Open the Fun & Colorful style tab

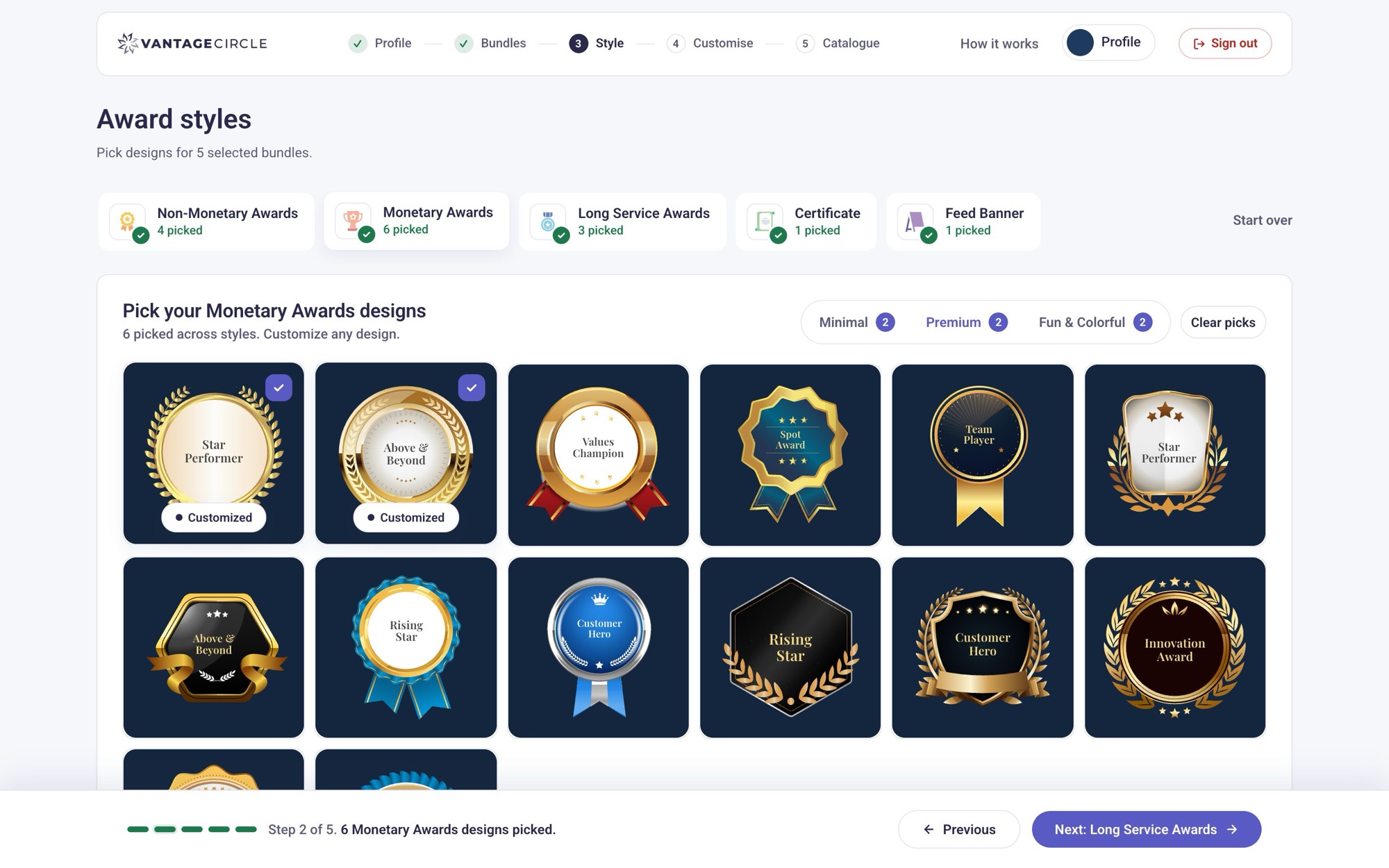pos(1095,322)
